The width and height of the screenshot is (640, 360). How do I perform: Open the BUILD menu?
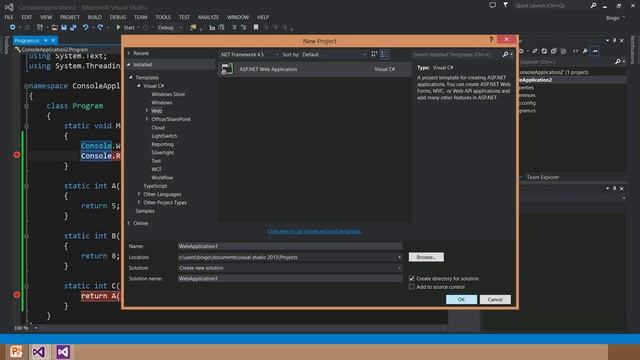tap(95, 17)
